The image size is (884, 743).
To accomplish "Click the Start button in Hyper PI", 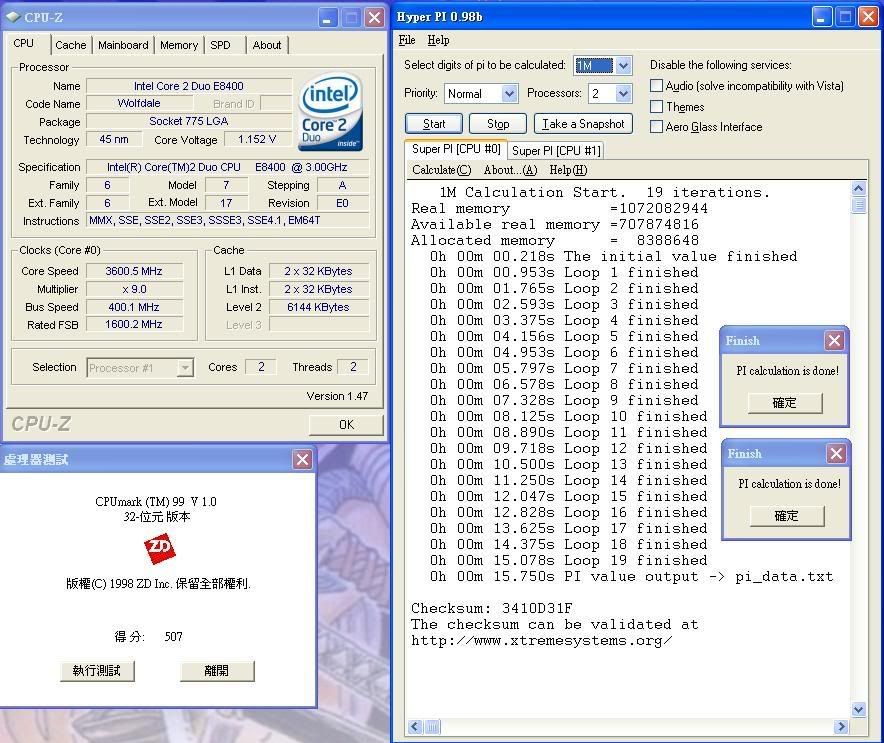I will 434,124.
